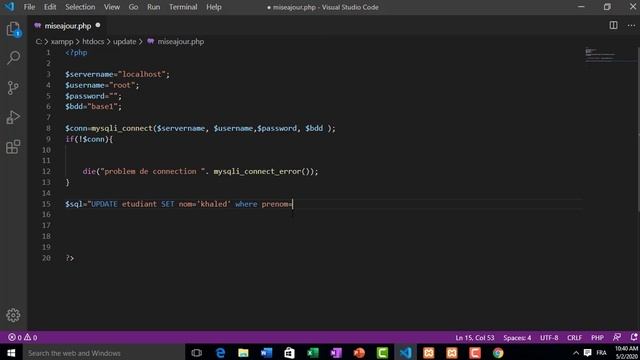This screenshot has height=360, width=640.
Task: Open the red Camtasia recorder taskbar icon
Action: tap(475, 353)
